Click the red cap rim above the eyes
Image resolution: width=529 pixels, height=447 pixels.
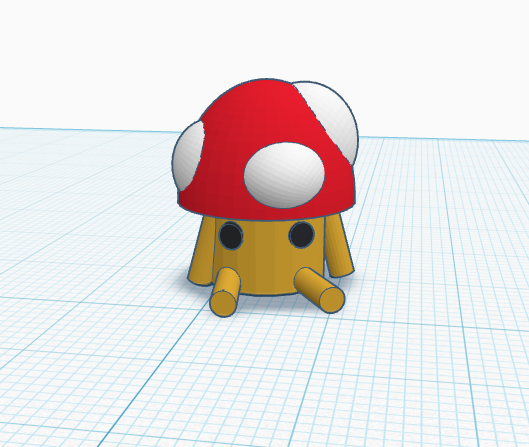(x=267, y=212)
